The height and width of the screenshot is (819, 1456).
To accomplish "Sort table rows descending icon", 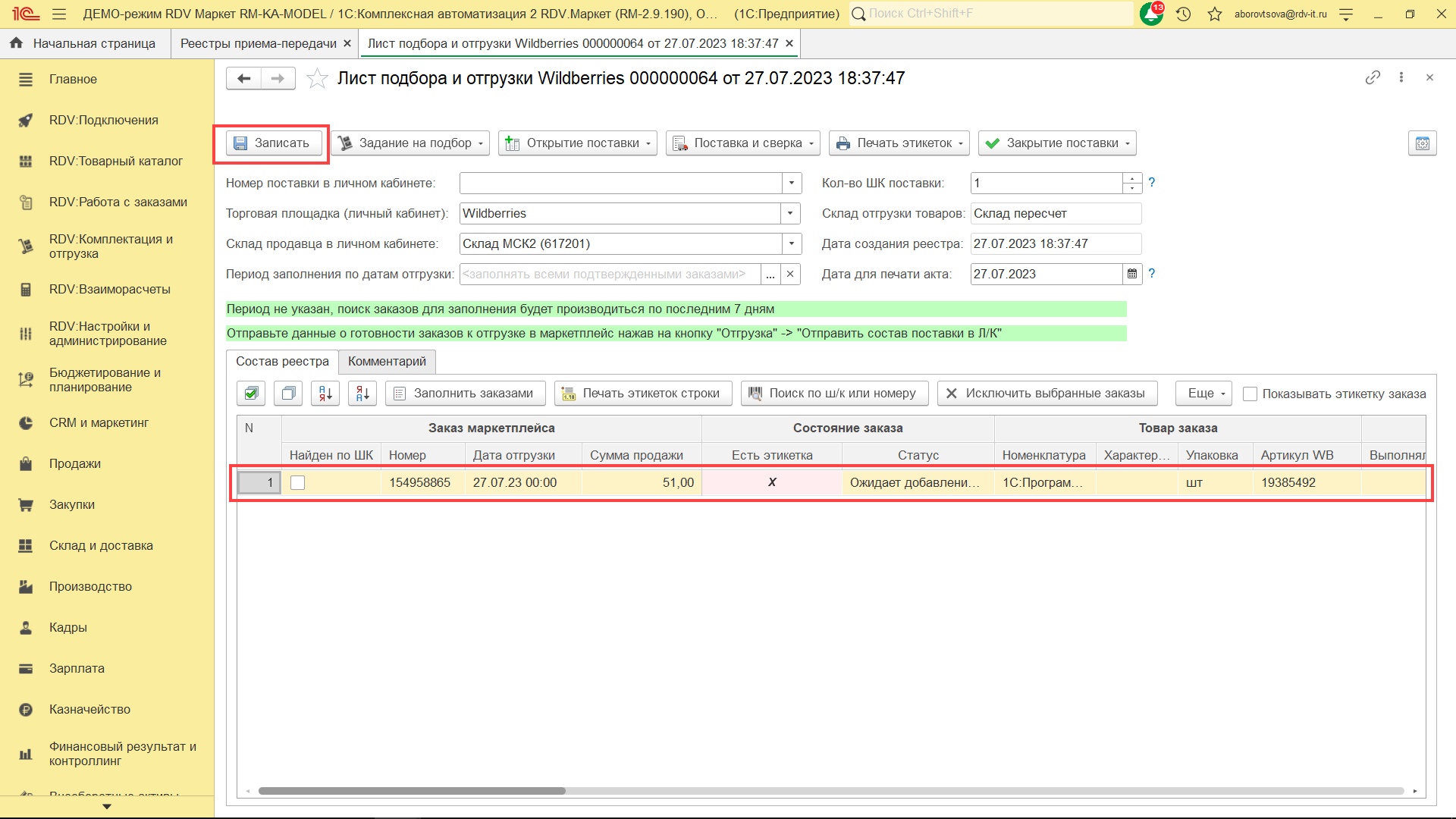I will [x=362, y=393].
